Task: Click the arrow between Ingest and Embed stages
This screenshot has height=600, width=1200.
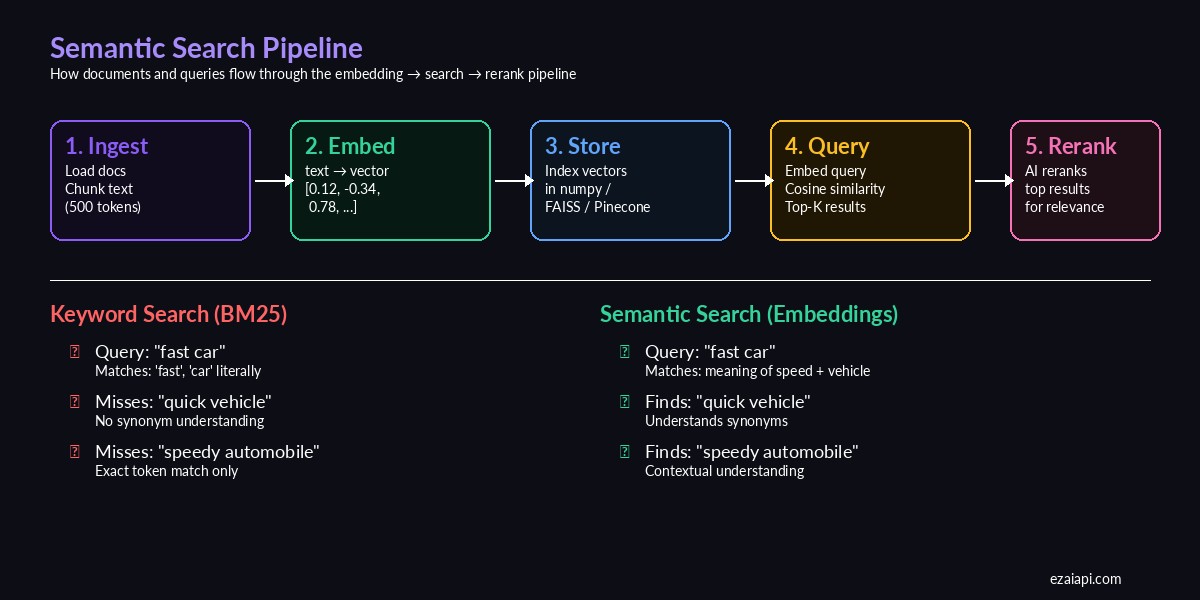Action: pos(269,180)
